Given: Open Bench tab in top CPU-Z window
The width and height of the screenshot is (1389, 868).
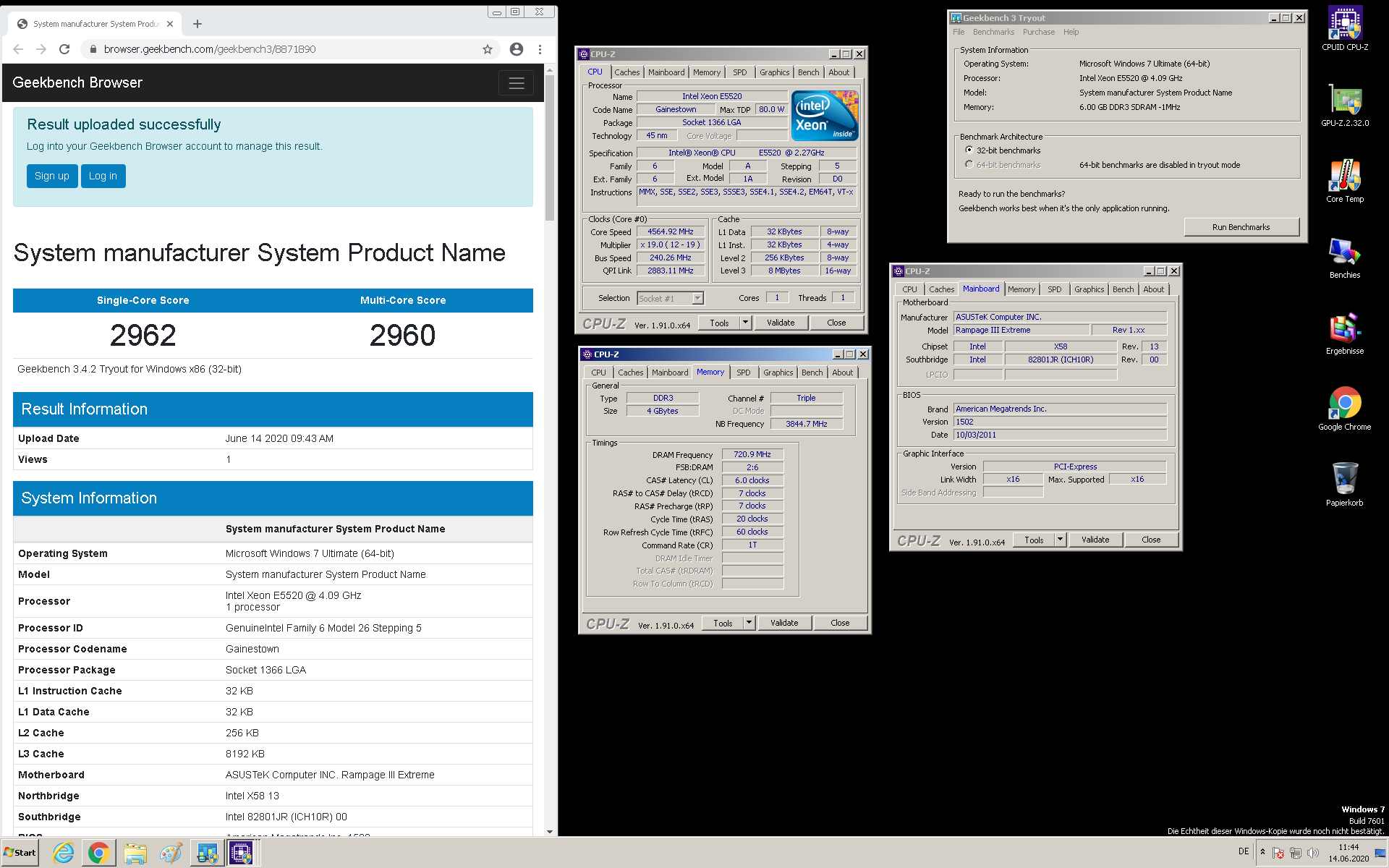Looking at the screenshot, I should pos(809,72).
